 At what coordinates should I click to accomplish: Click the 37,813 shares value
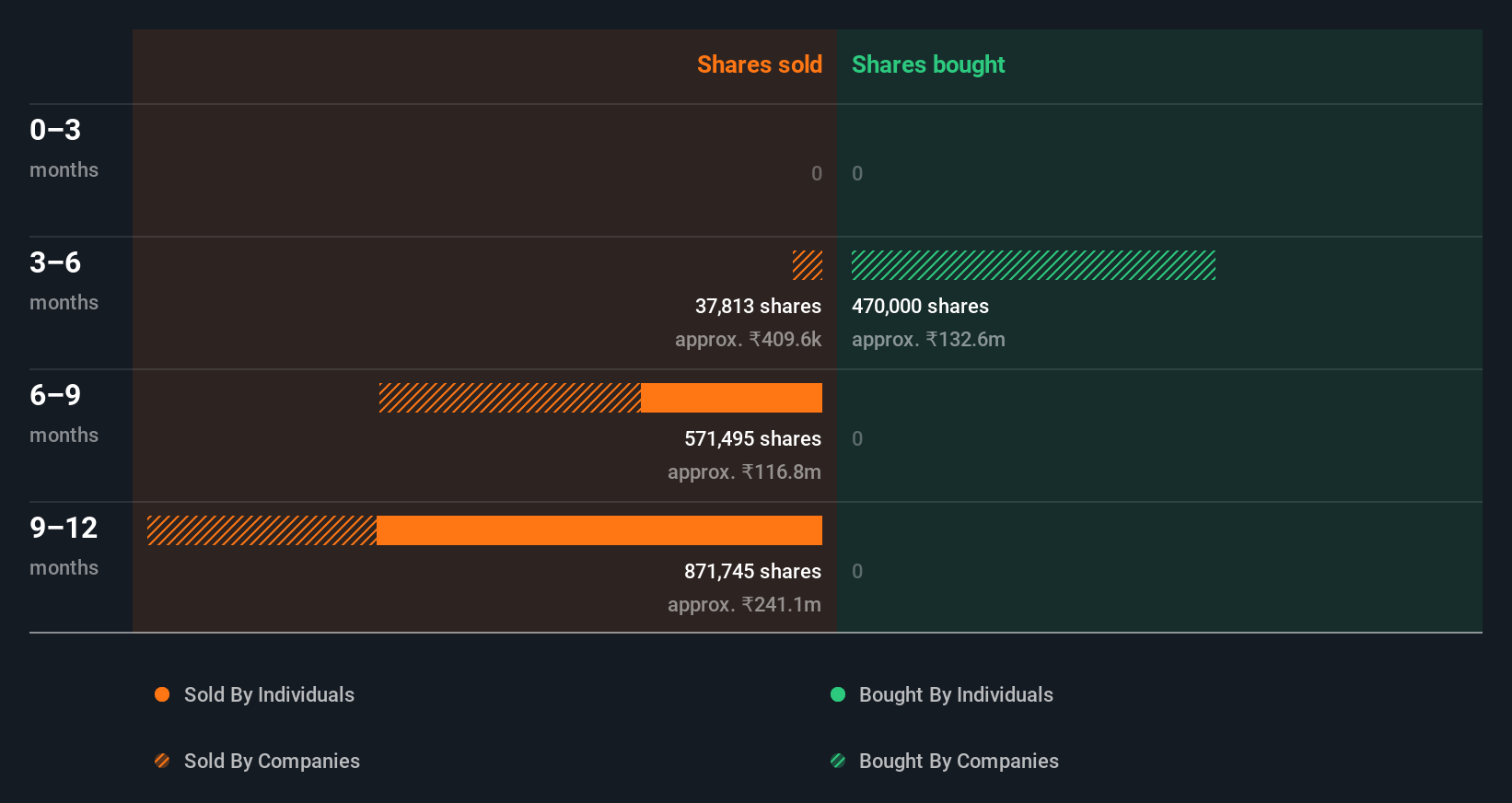coord(758,306)
